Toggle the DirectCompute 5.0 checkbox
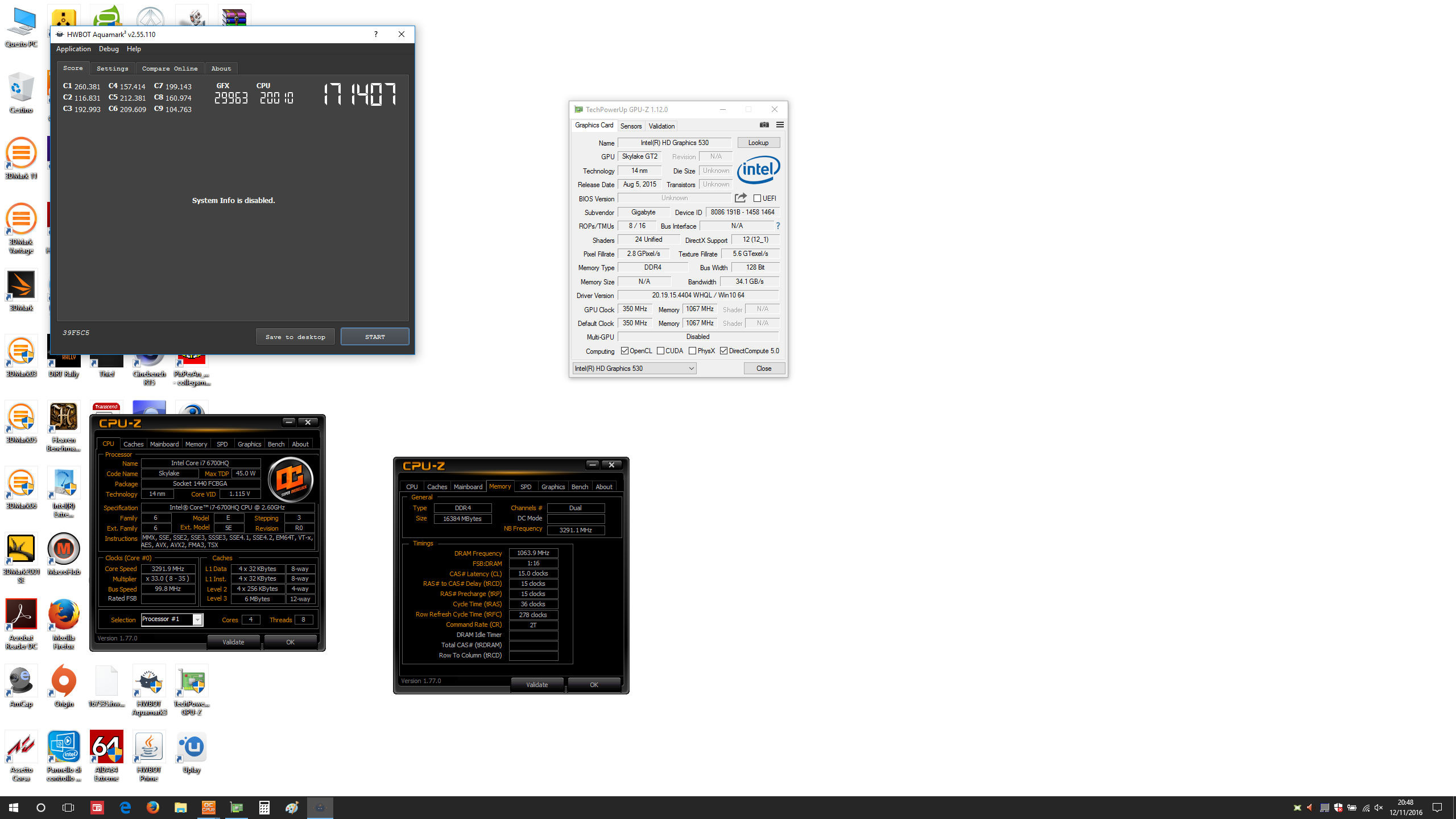This screenshot has height=819, width=1456. point(723,351)
